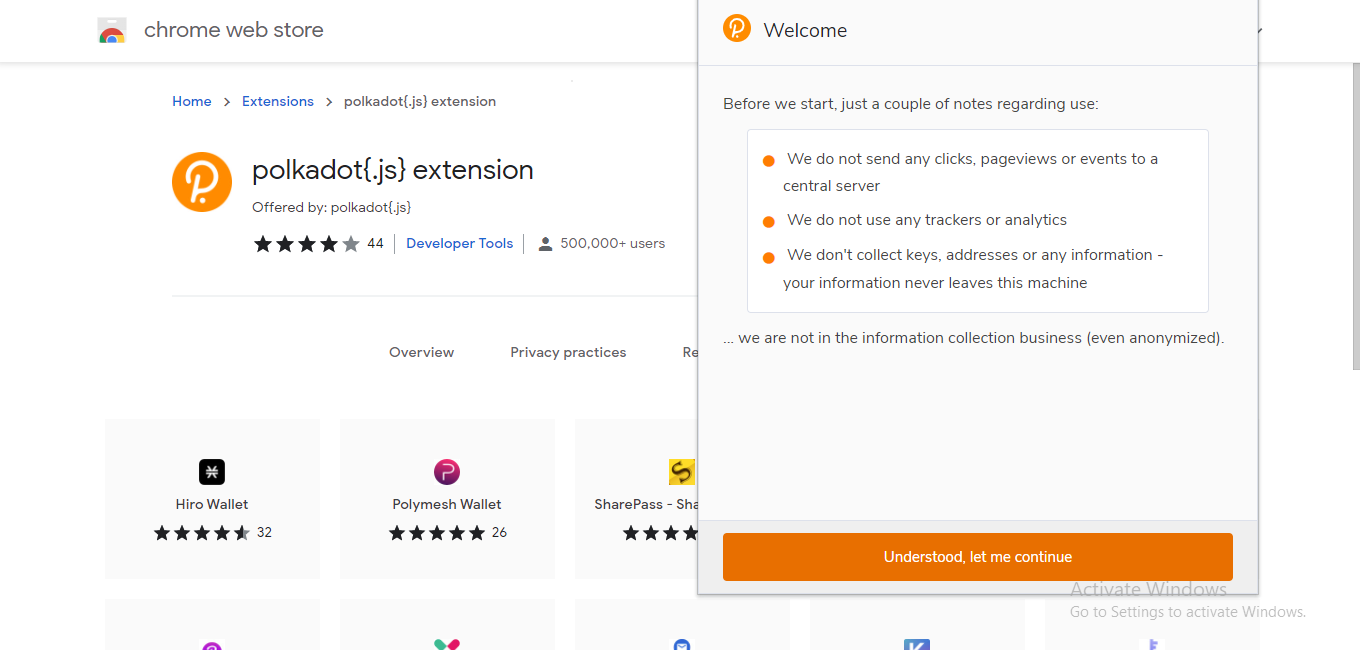The width and height of the screenshot is (1360, 650).
Task: Click the 'do not send any clicks' note
Action: coord(971,172)
